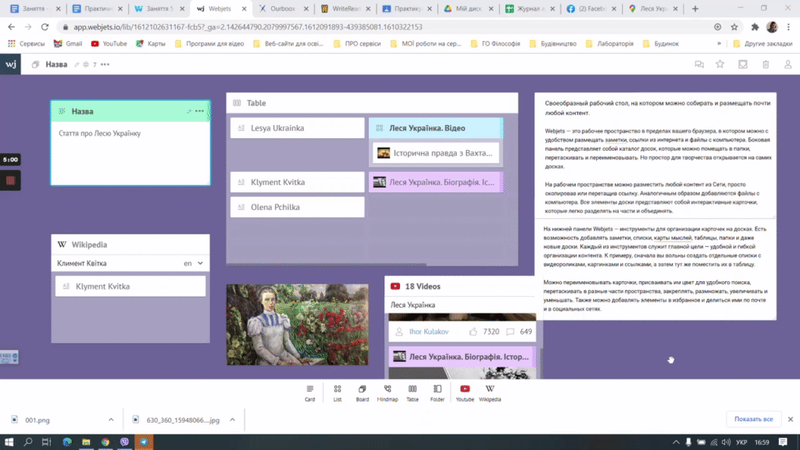Image resolution: width=800 pixels, height=450 pixels.
Task: Add a Youtube widget from toolbar
Action: tap(465, 392)
